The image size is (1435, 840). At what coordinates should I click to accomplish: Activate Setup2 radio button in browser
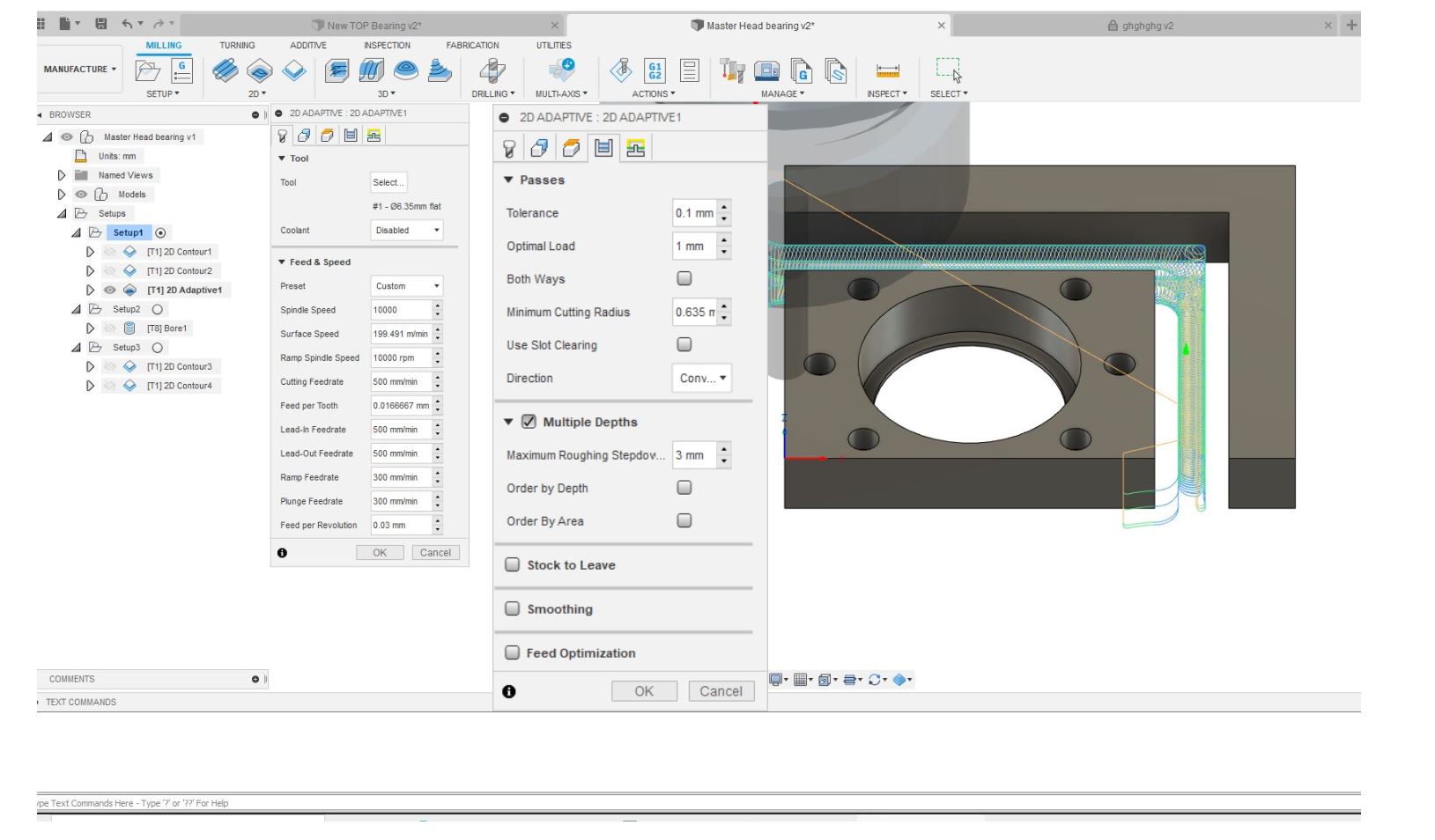click(158, 309)
